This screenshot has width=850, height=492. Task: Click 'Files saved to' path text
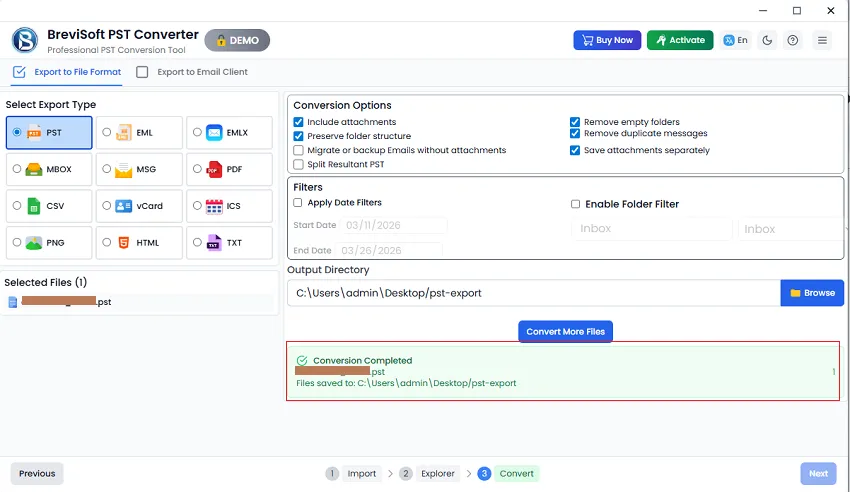406,383
